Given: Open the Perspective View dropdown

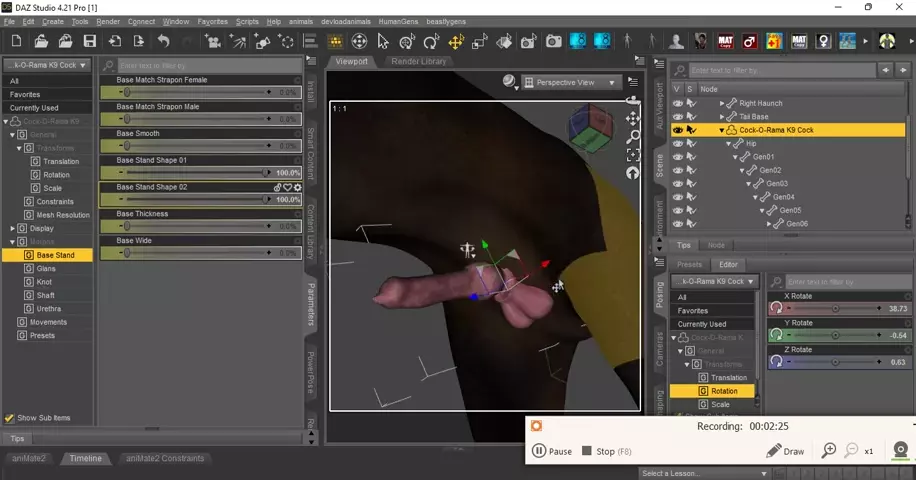Looking at the screenshot, I should click(575, 82).
